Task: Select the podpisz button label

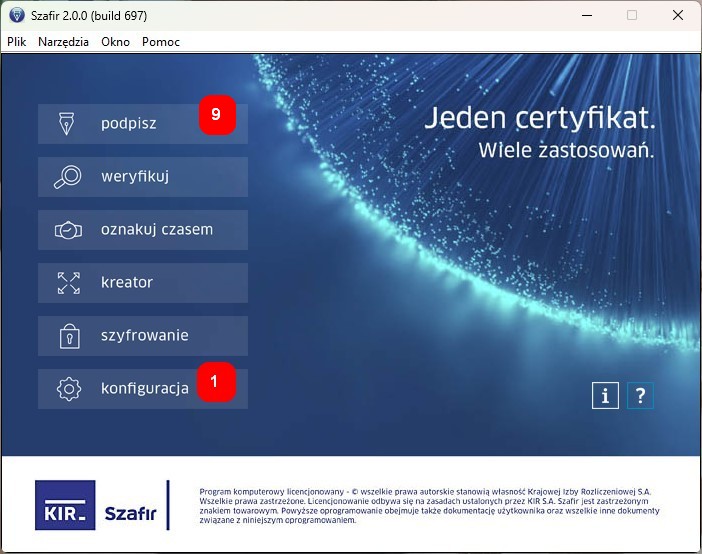Action: point(128,124)
